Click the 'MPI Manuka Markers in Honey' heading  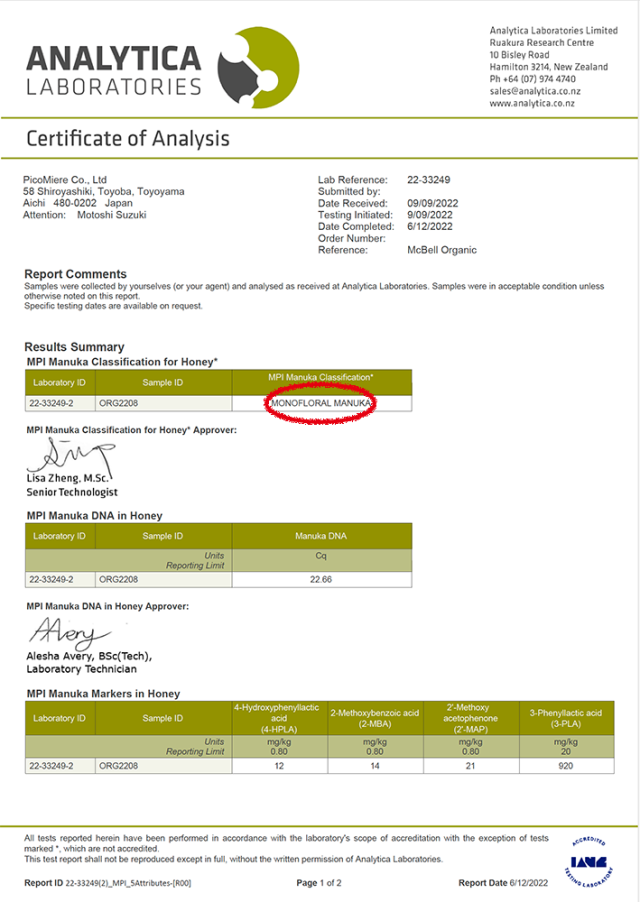(x=104, y=694)
